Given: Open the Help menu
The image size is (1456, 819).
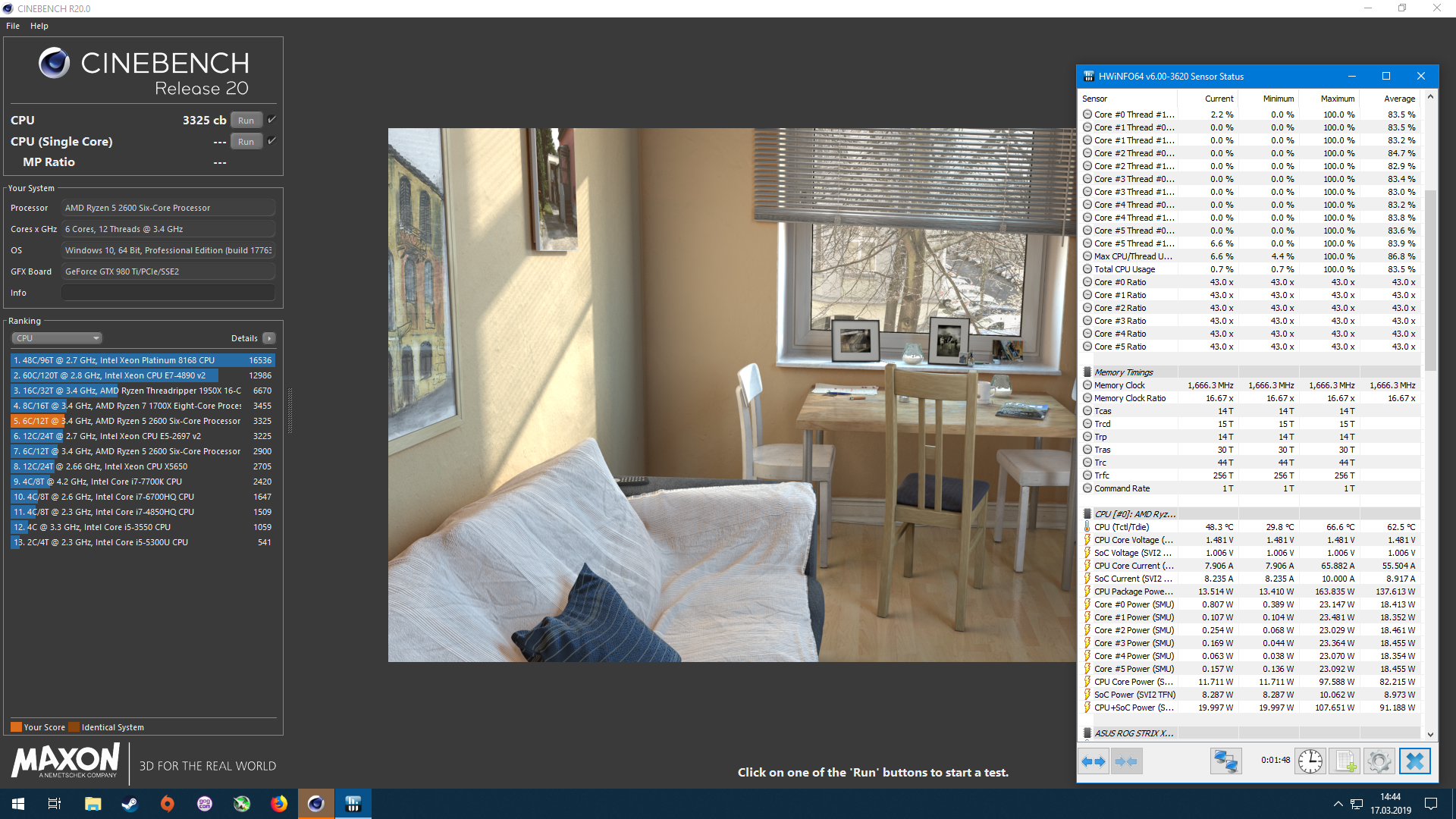Looking at the screenshot, I should [39, 26].
